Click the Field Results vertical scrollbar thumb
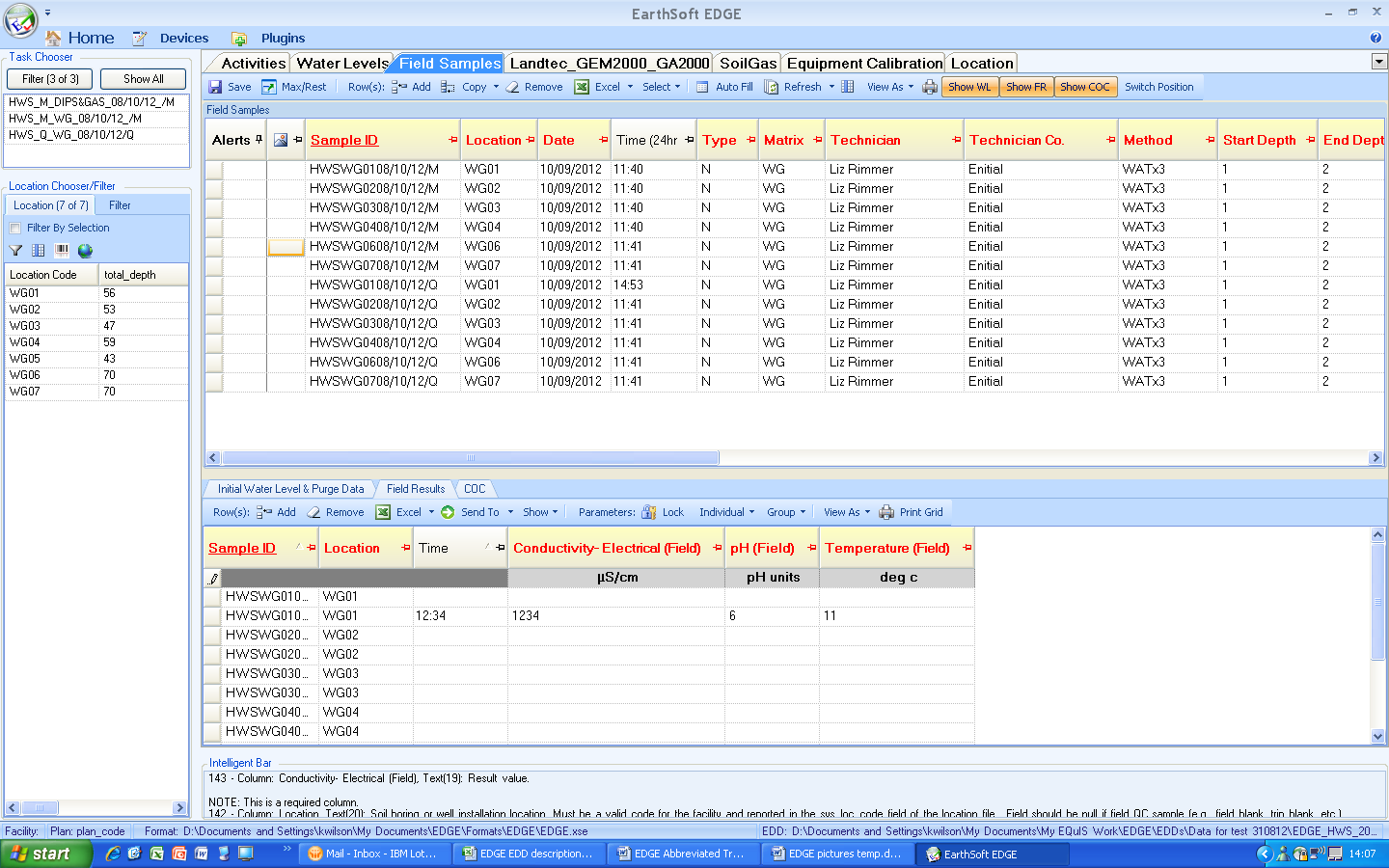Screen dimensions: 1389x868 click(1377, 602)
